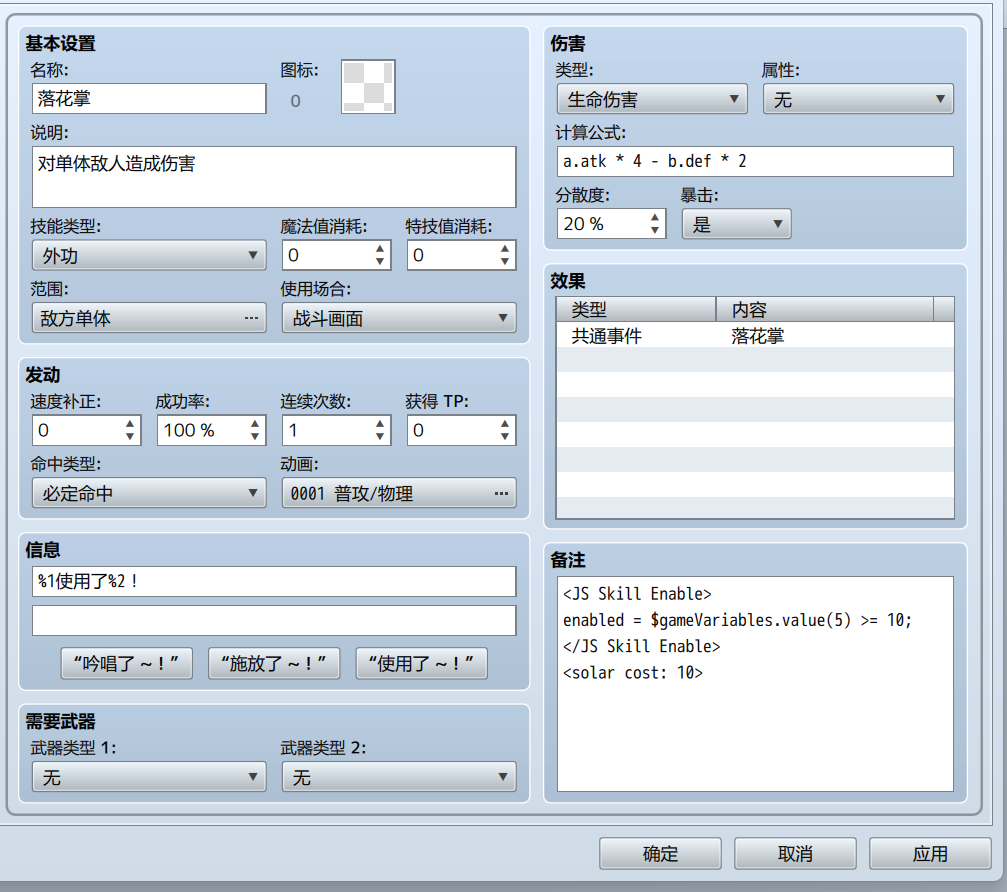The image size is (1007, 892).
Task: Open the 范围 selector showing 敌方单体
Action: pos(149,319)
